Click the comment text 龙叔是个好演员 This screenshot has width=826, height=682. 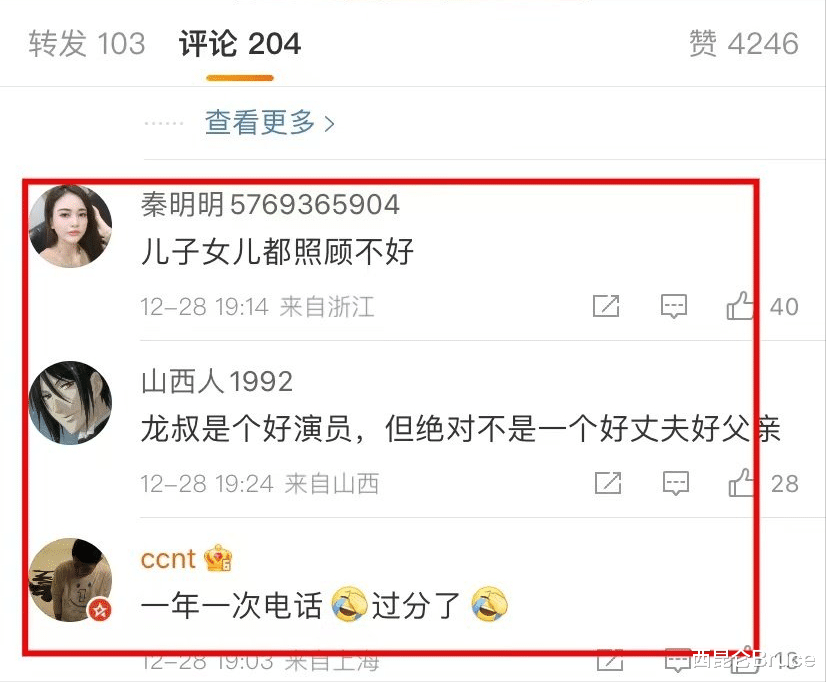(x=245, y=429)
